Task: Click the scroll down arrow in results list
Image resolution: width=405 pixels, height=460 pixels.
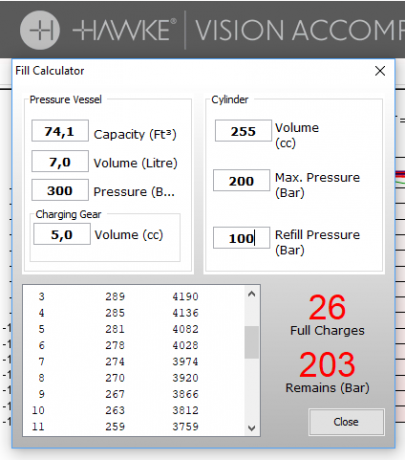Action: coord(252,428)
